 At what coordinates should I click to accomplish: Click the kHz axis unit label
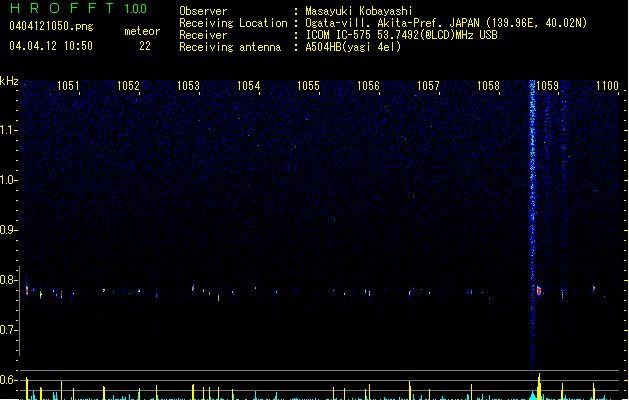click(9, 81)
